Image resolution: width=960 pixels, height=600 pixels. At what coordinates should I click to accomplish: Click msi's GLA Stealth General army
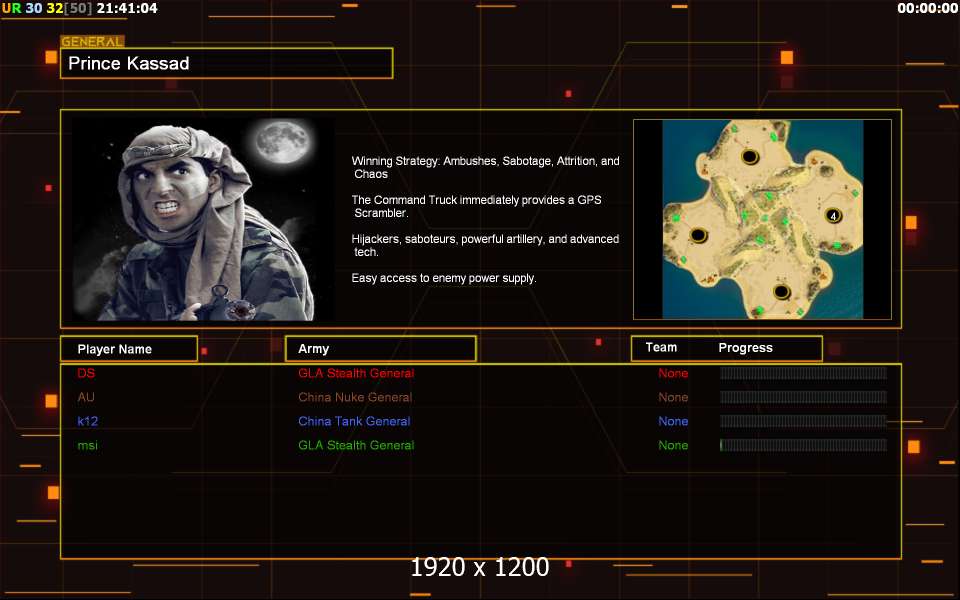[x=356, y=445]
